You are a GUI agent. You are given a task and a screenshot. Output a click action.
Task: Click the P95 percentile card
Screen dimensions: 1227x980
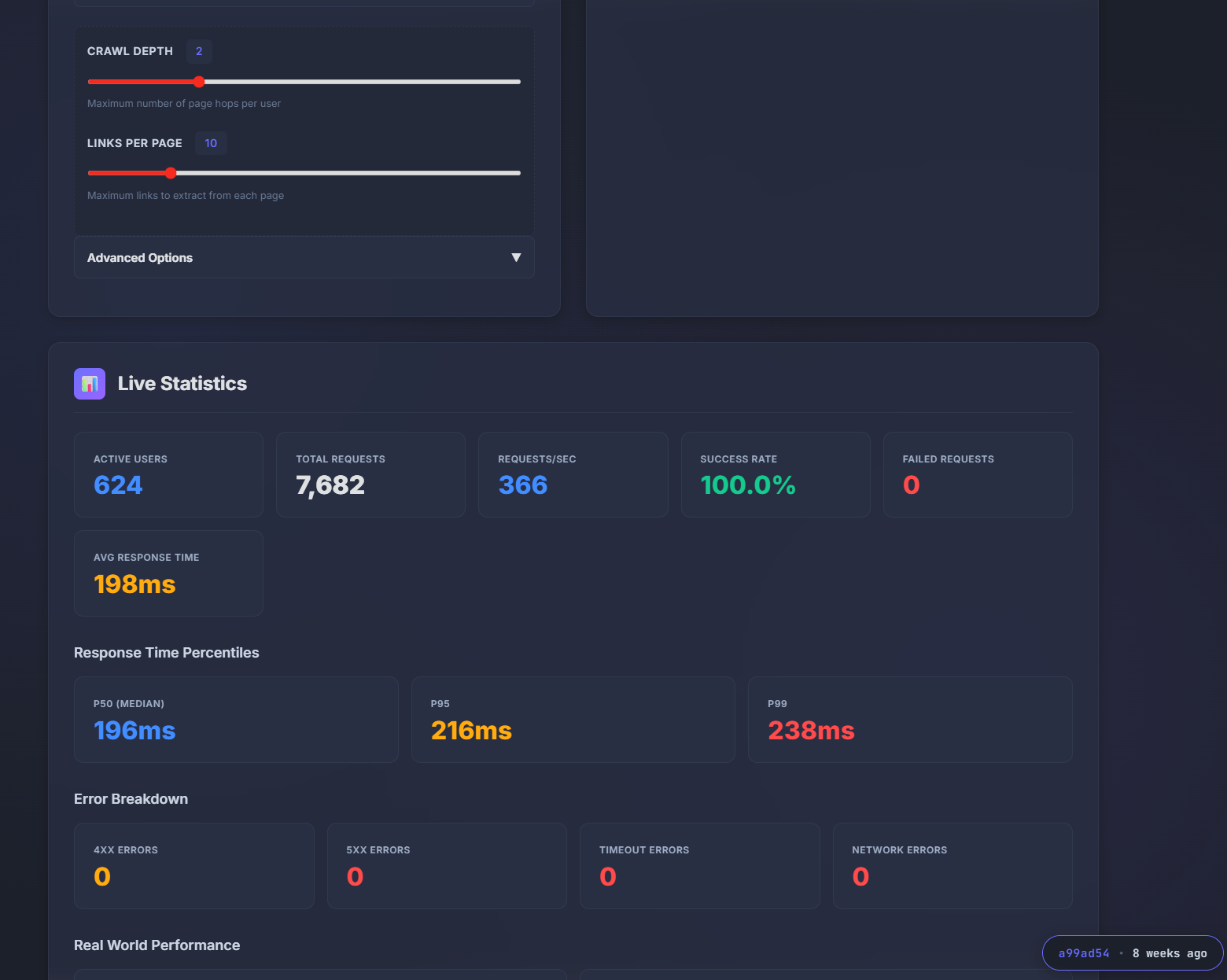click(573, 720)
